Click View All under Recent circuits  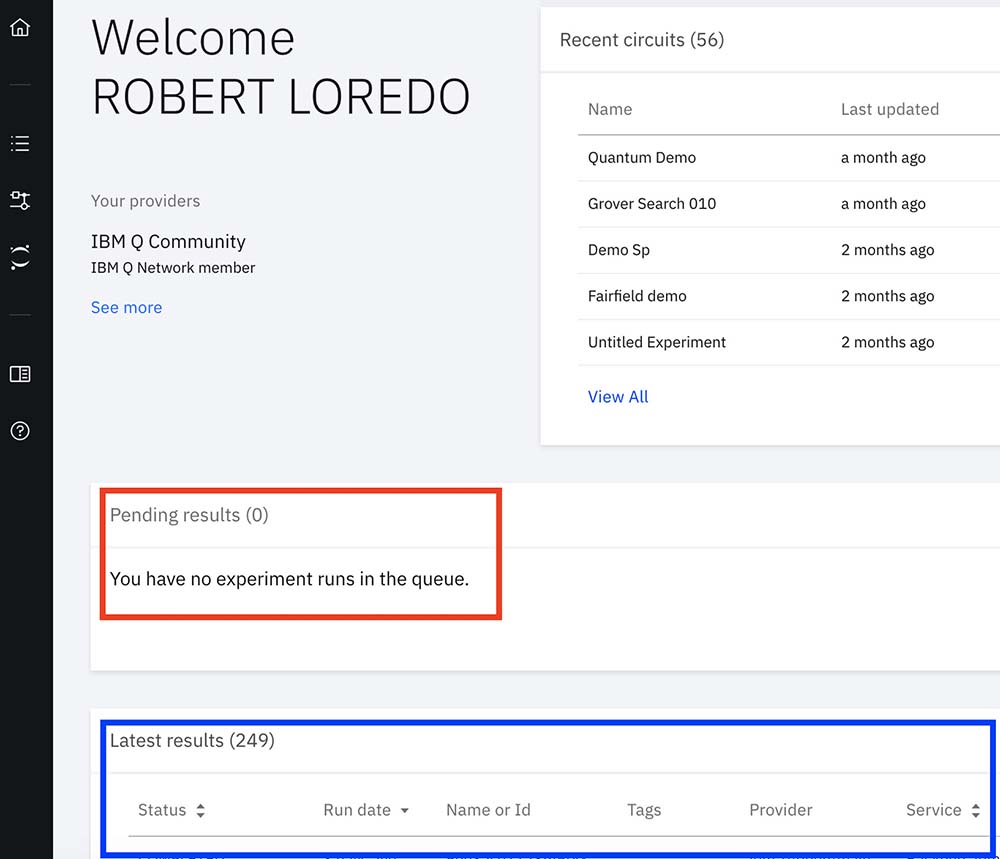(x=618, y=397)
